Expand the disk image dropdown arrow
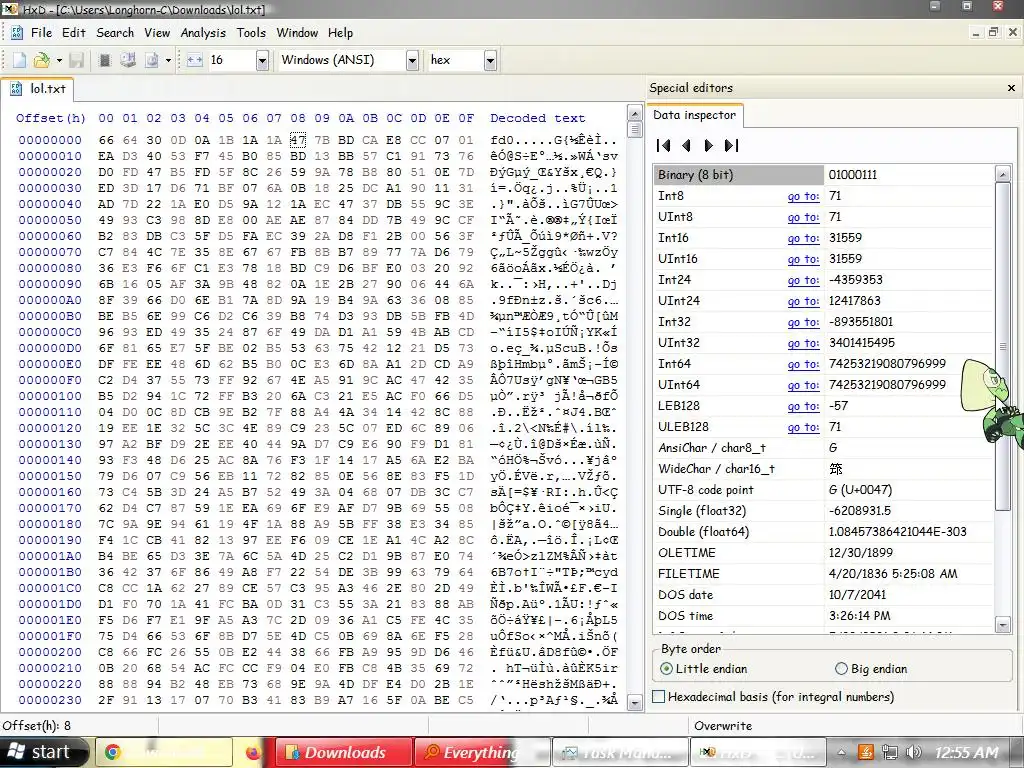The height and width of the screenshot is (768, 1024). (x=168, y=60)
